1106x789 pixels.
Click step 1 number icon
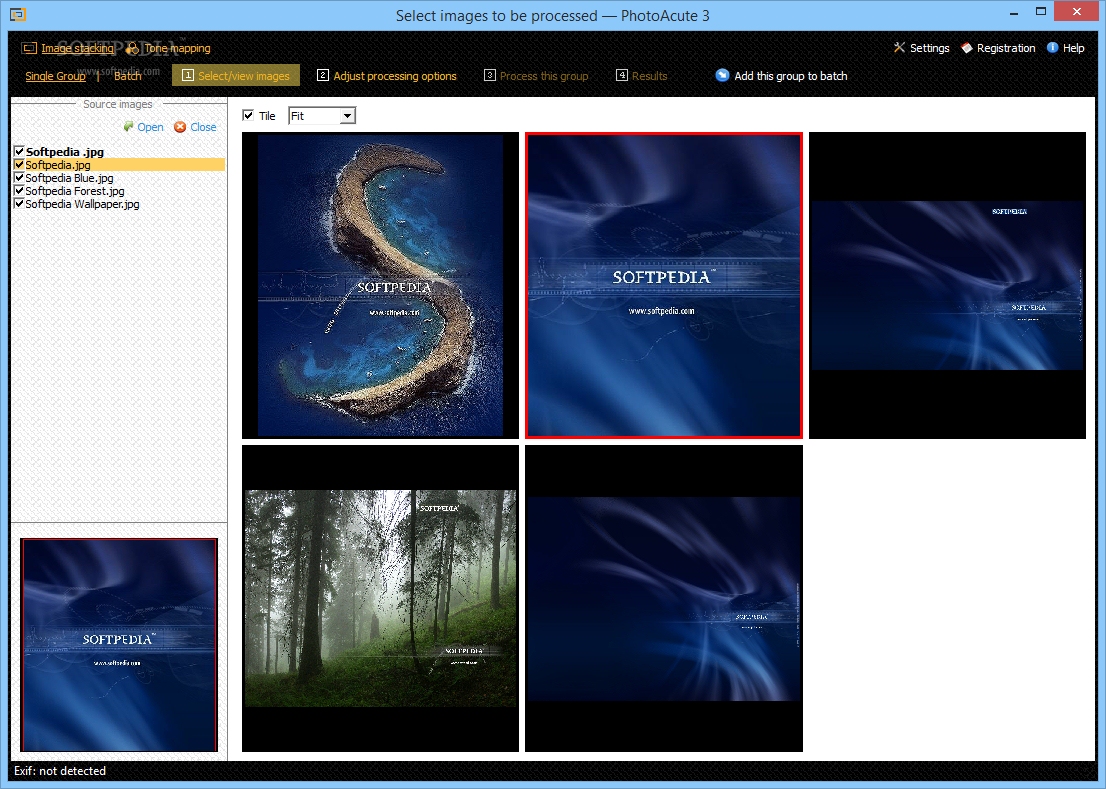coord(188,75)
